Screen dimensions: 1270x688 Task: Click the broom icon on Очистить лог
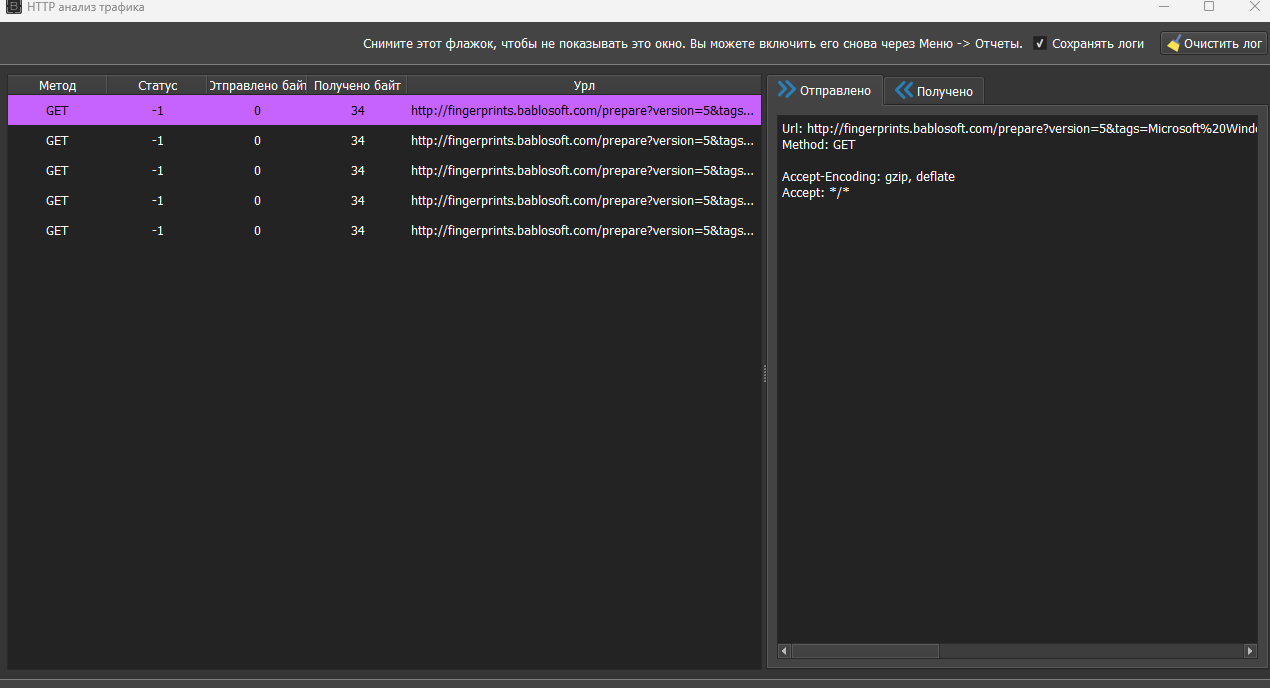point(1174,44)
